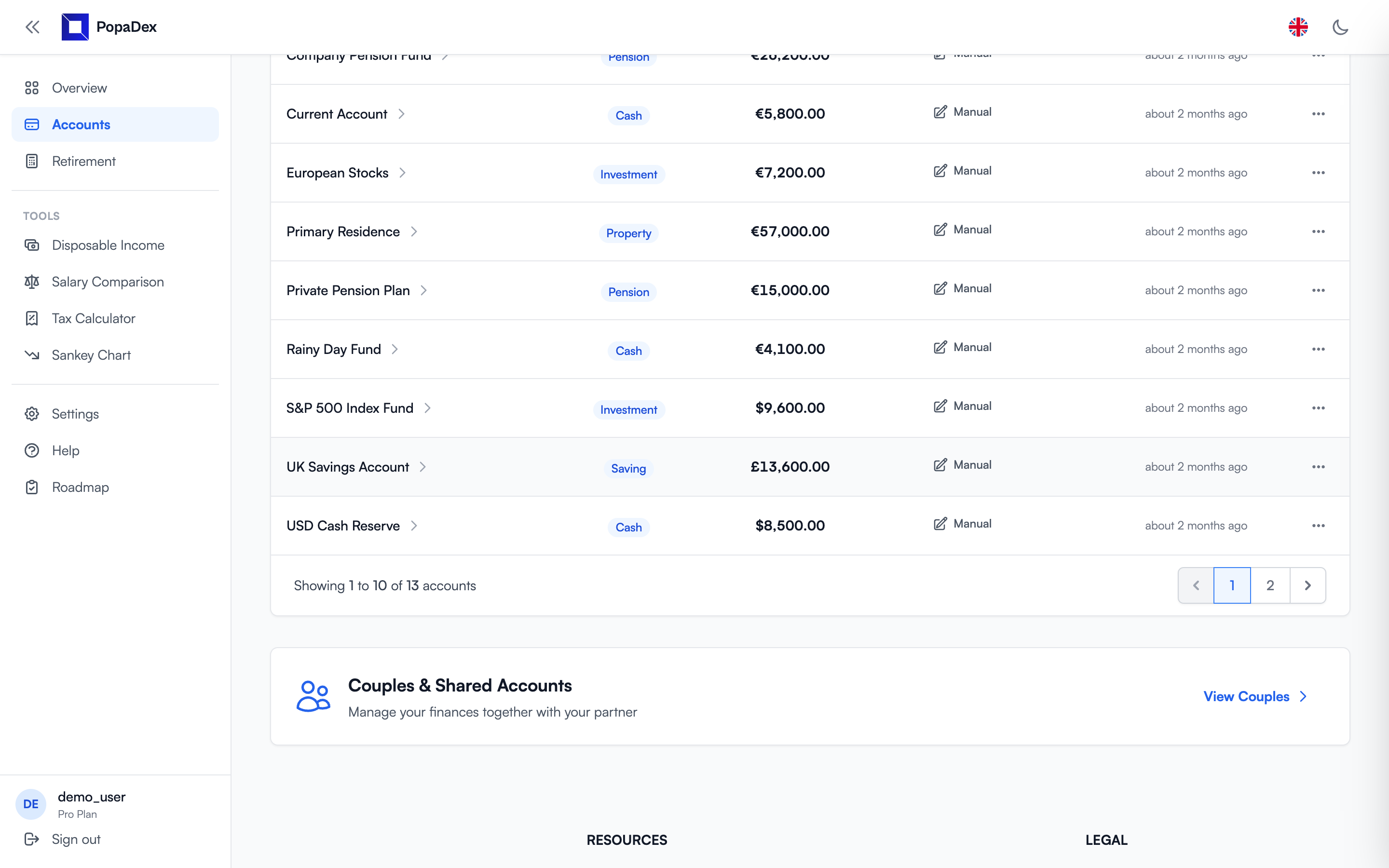Screen dimensions: 1389x868
Task: Open the Overview section
Action: coord(79,87)
